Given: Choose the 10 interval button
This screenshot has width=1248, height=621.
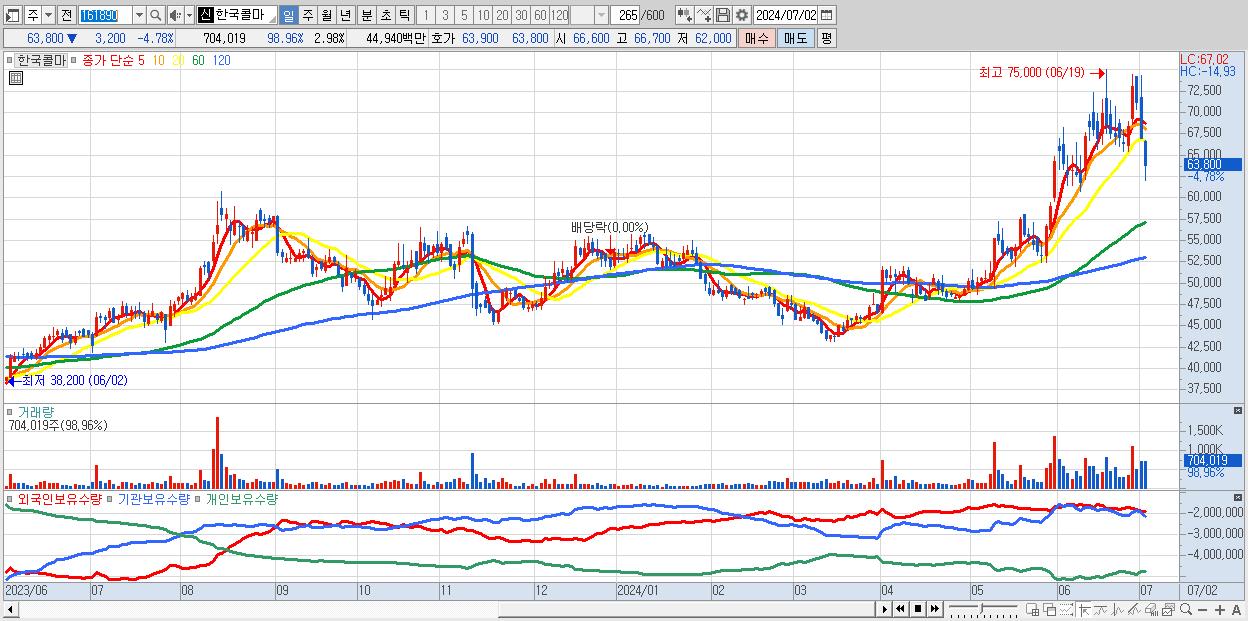Looking at the screenshot, I should [x=483, y=15].
